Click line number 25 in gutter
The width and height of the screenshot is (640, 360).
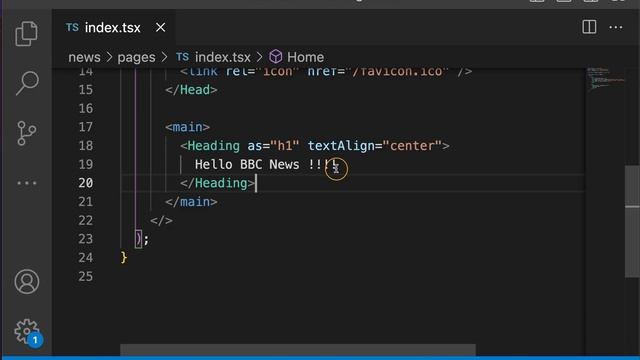[86, 276]
